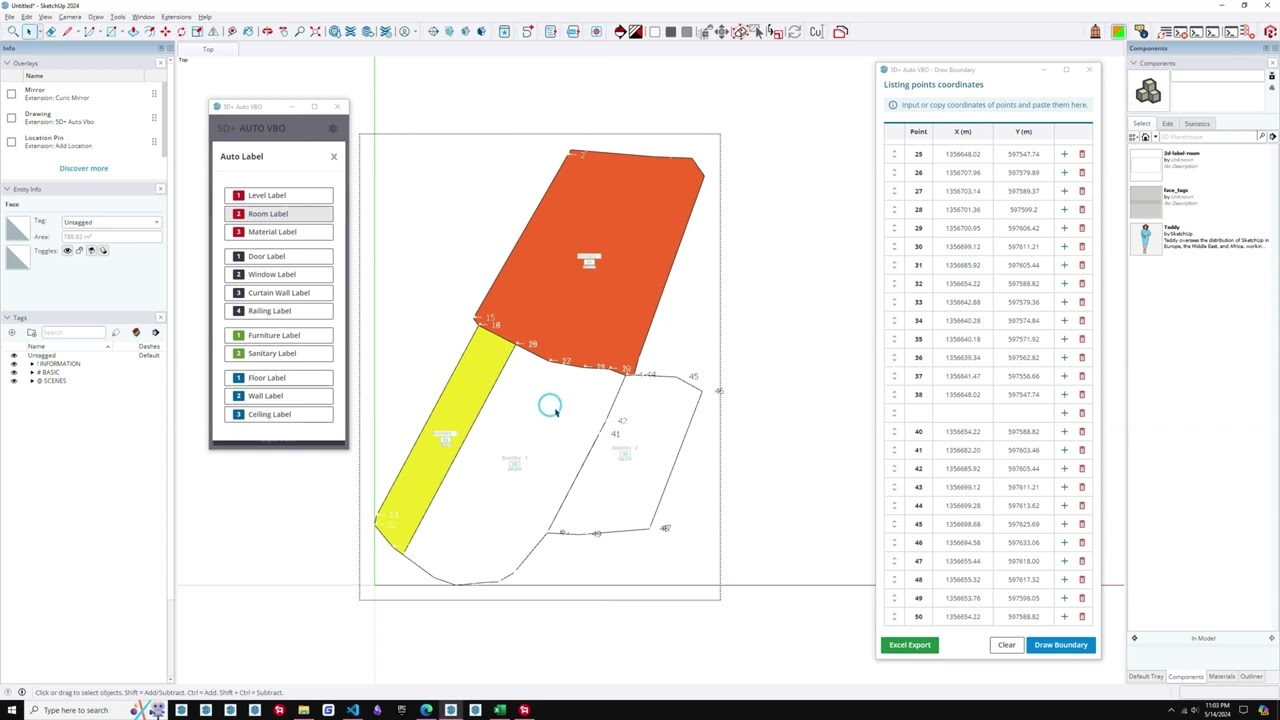Screen dimensions: 1280x720
Task: Open the Tags panel details arrow
Action: 155,332
